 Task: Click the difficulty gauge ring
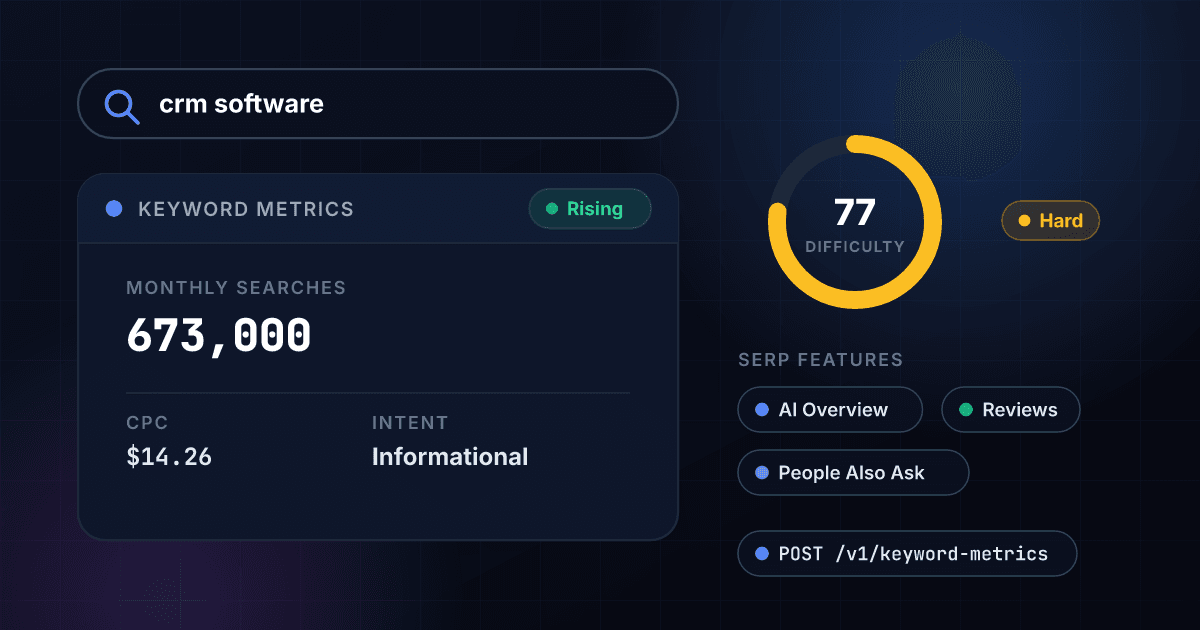(x=855, y=222)
